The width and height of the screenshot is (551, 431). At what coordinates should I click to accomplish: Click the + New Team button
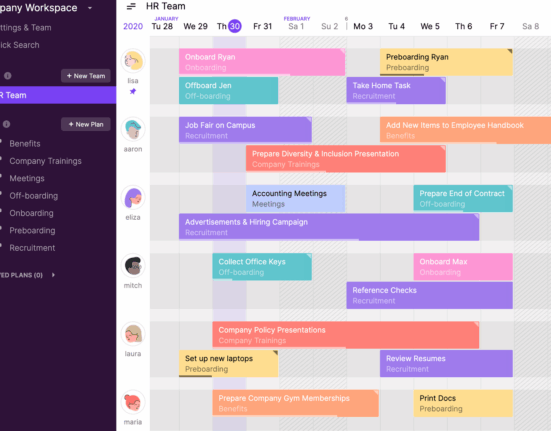[86, 76]
